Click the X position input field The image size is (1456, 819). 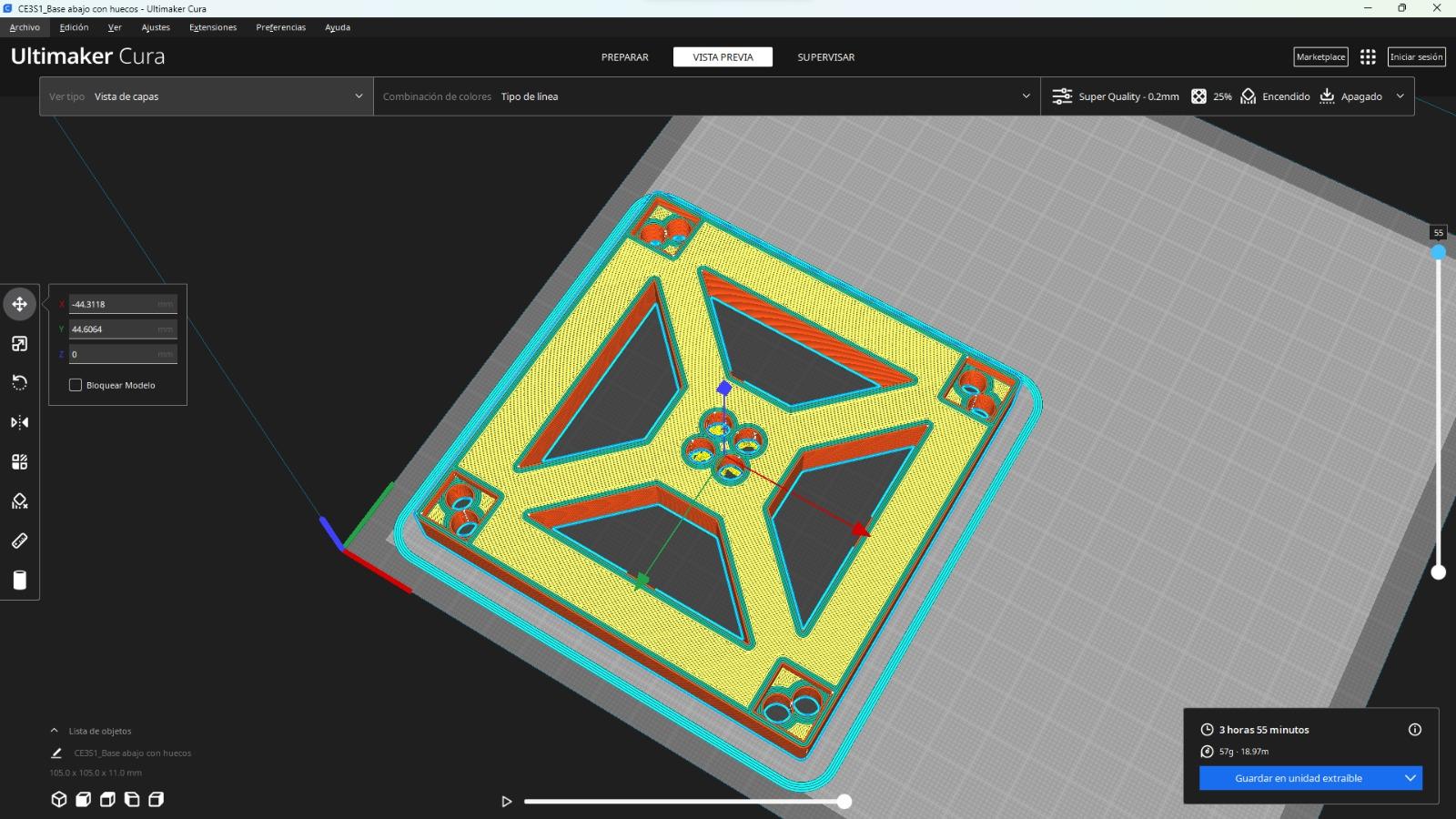pyautogui.click(x=123, y=304)
